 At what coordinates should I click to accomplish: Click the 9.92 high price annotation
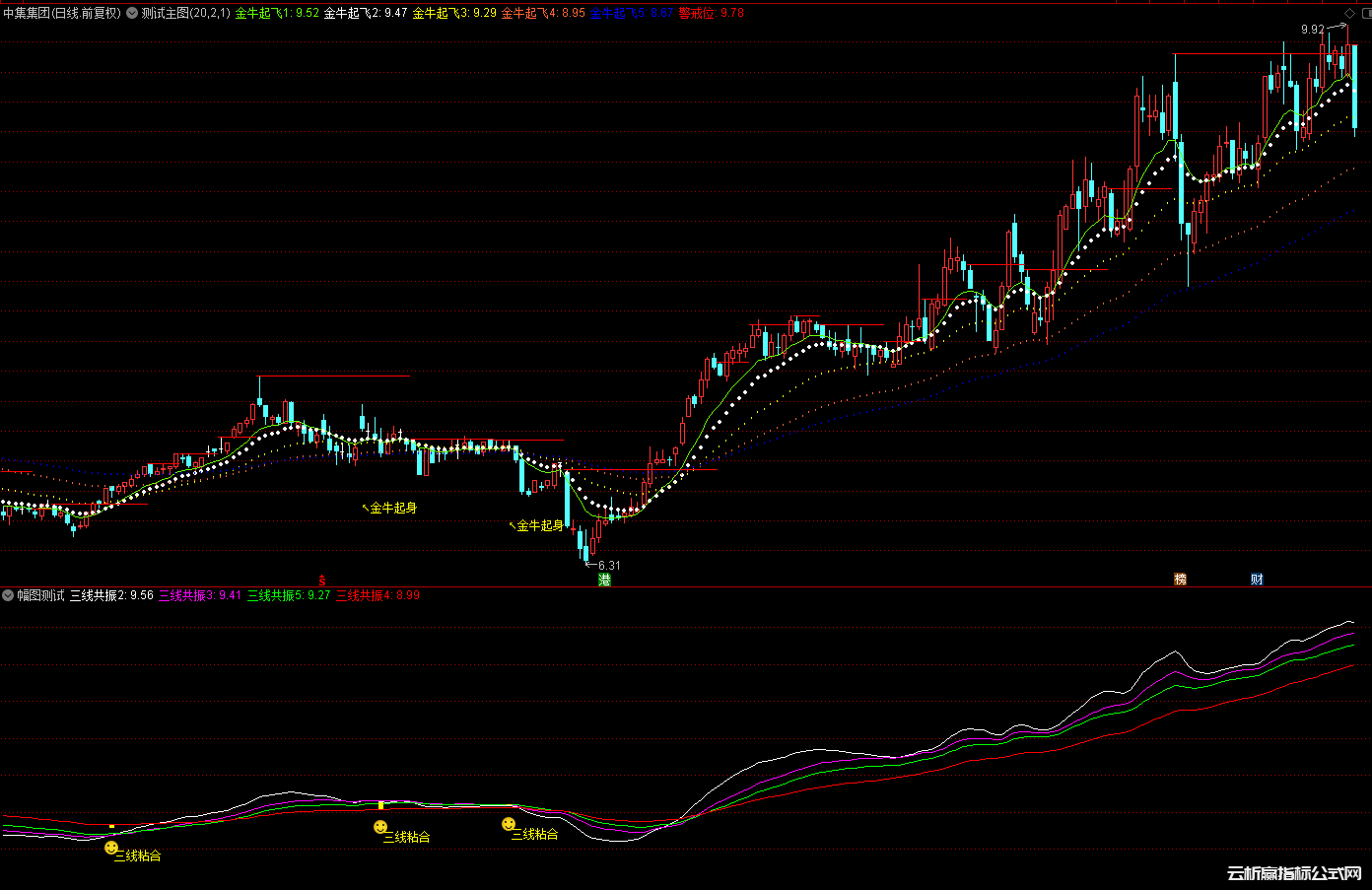point(1313,30)
